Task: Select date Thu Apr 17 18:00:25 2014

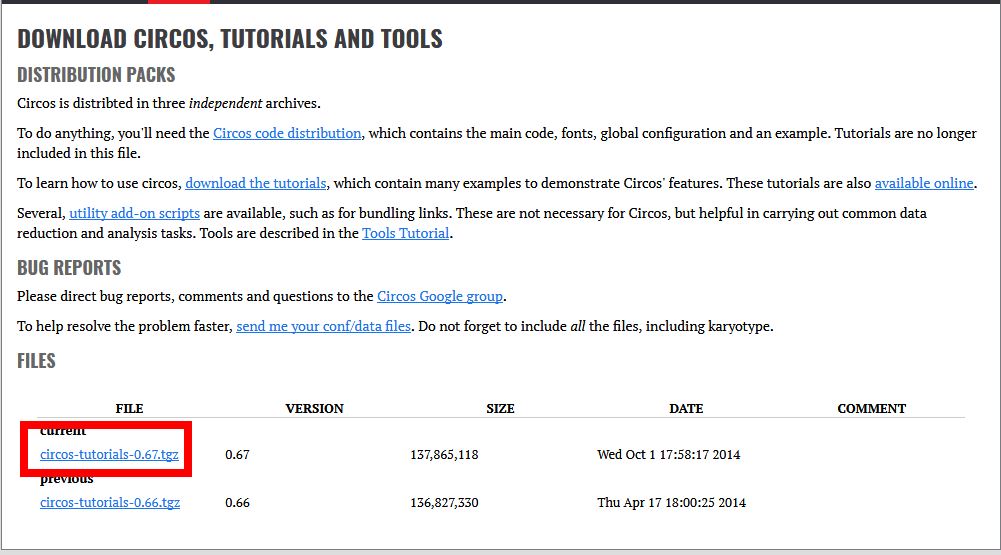Action: click(671, 503)
